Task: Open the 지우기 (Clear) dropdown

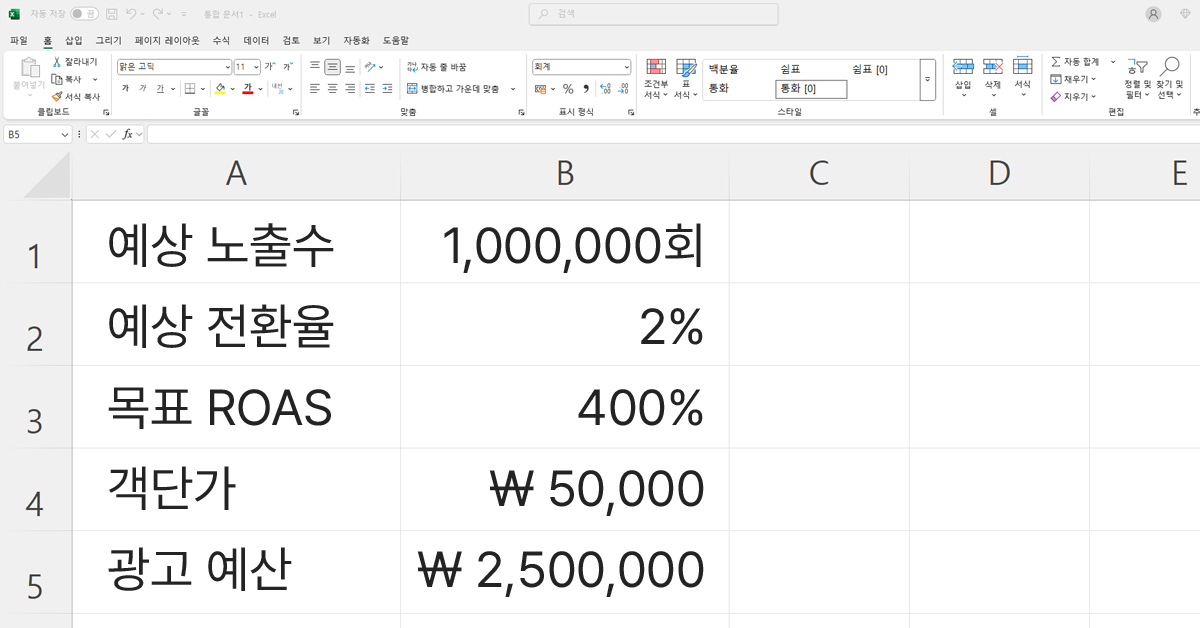Action: click(x=1073, y=97)
